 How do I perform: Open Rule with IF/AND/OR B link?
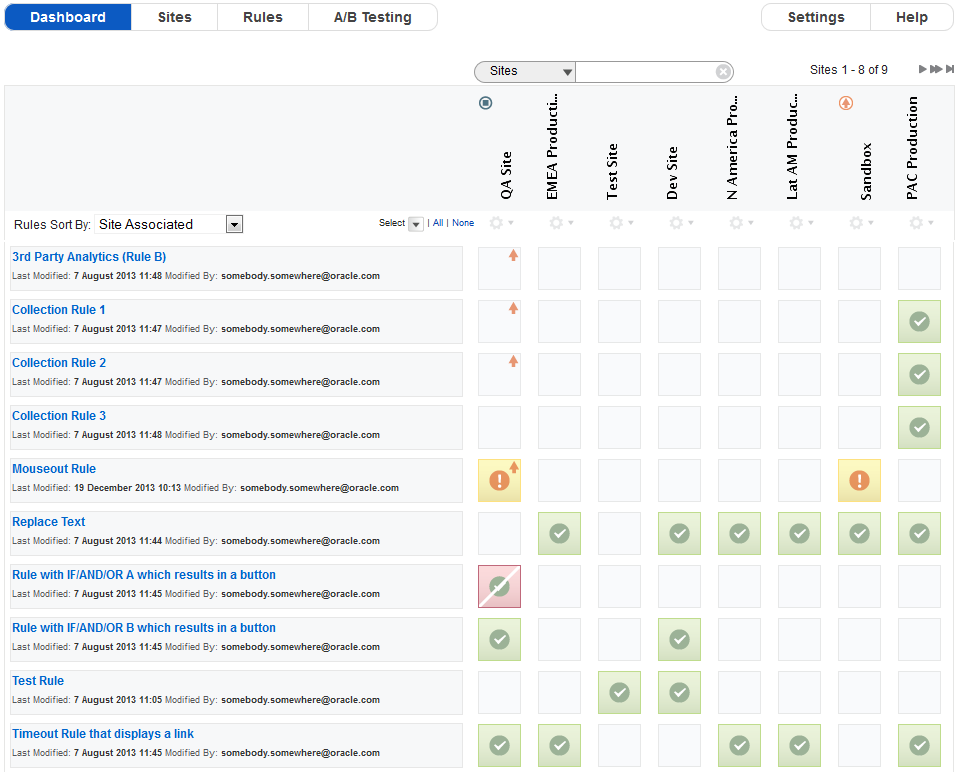(144, 628)
